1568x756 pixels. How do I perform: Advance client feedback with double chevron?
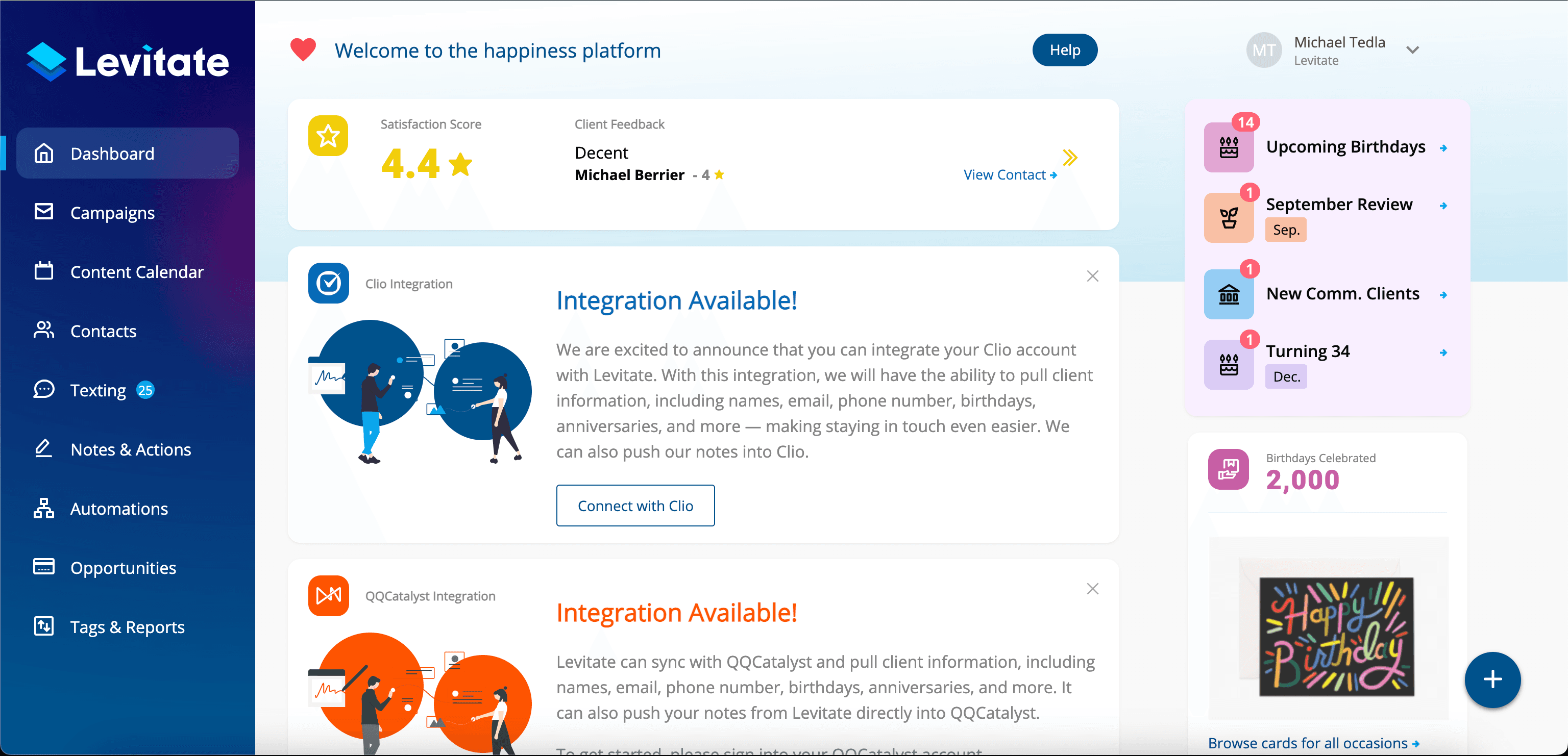(x=1069, y=158)
